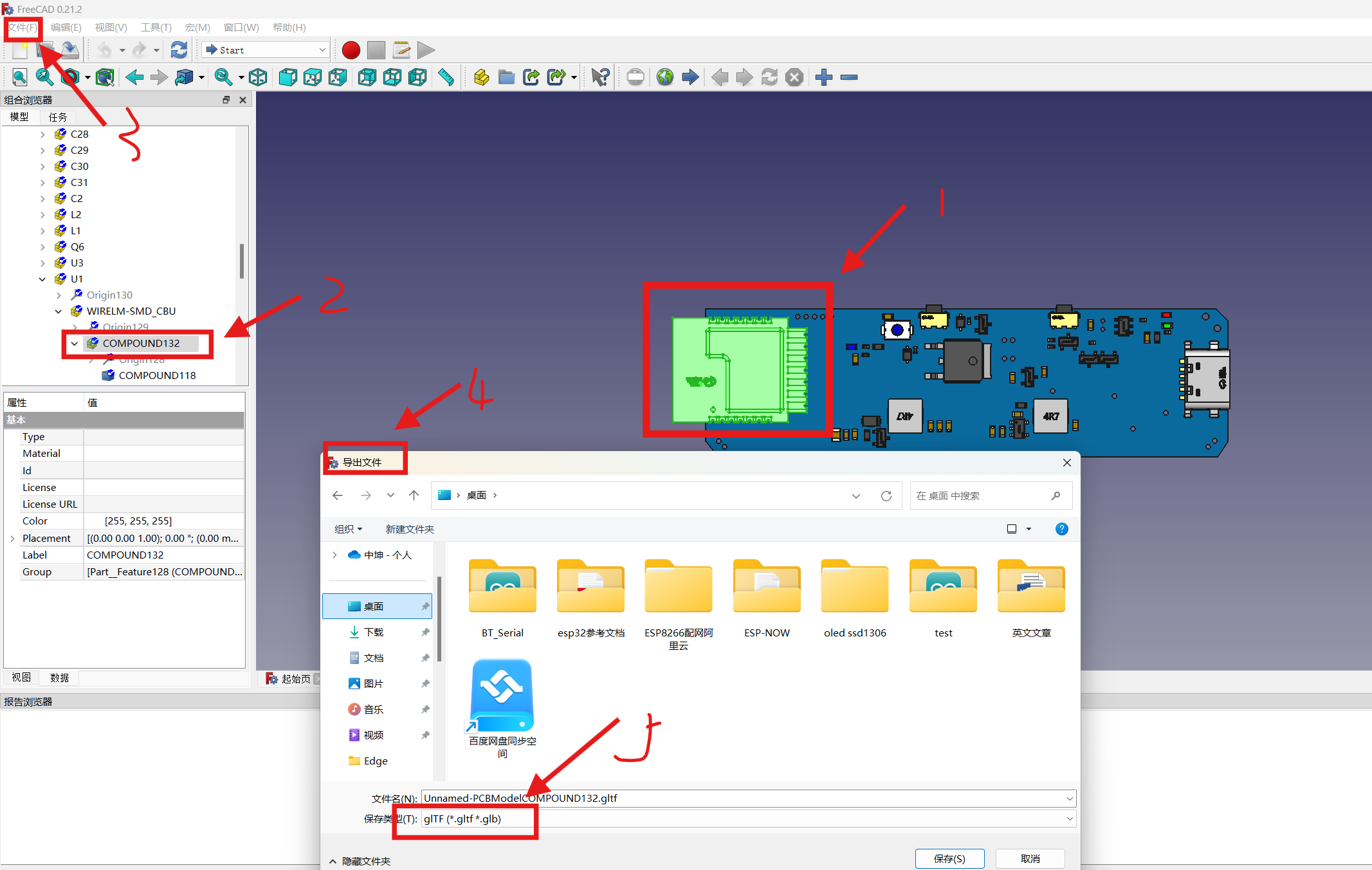Open the 文件(F) menu
This screenshot has height=870, width=1372.
tap(23, 28)
